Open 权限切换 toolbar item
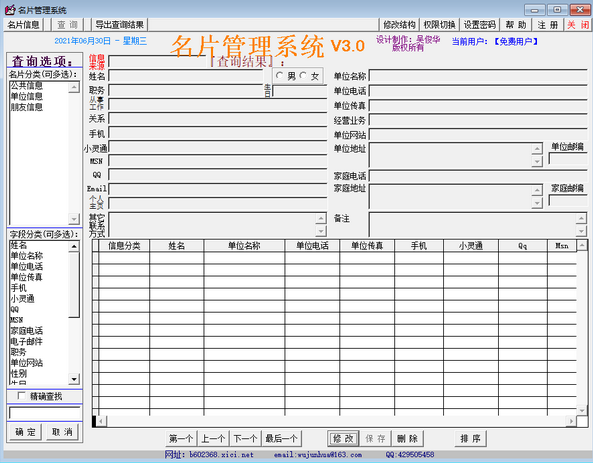The height and width of the screenshot is (463, 593). [439, 25]
